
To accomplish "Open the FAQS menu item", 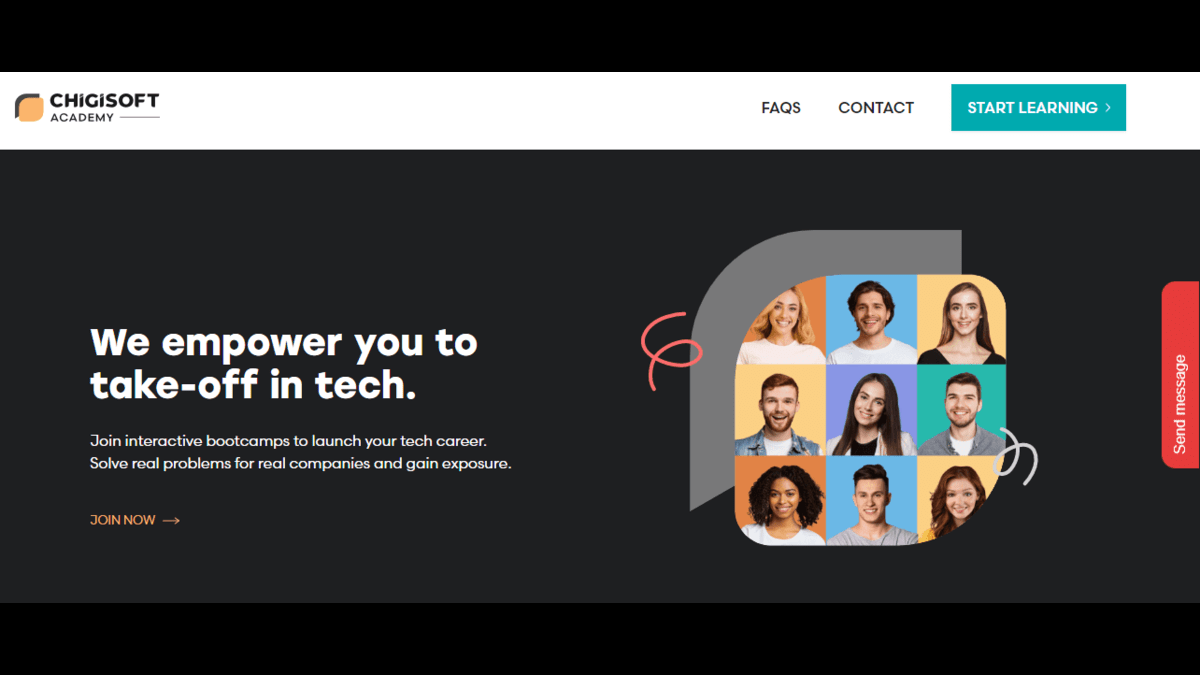I will pos(781,107).
